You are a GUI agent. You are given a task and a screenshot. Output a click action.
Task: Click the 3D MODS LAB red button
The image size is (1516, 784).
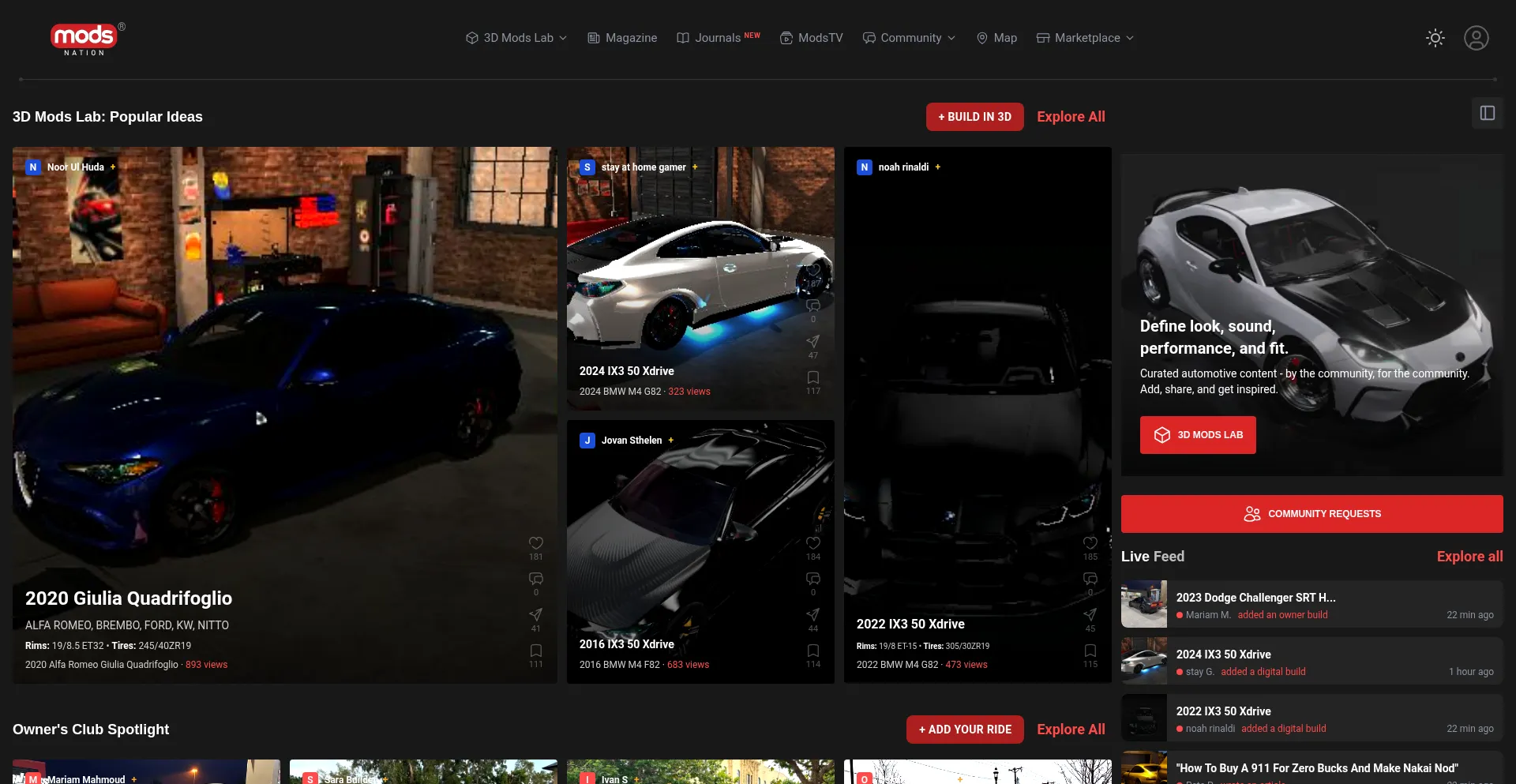(1198, 435)
